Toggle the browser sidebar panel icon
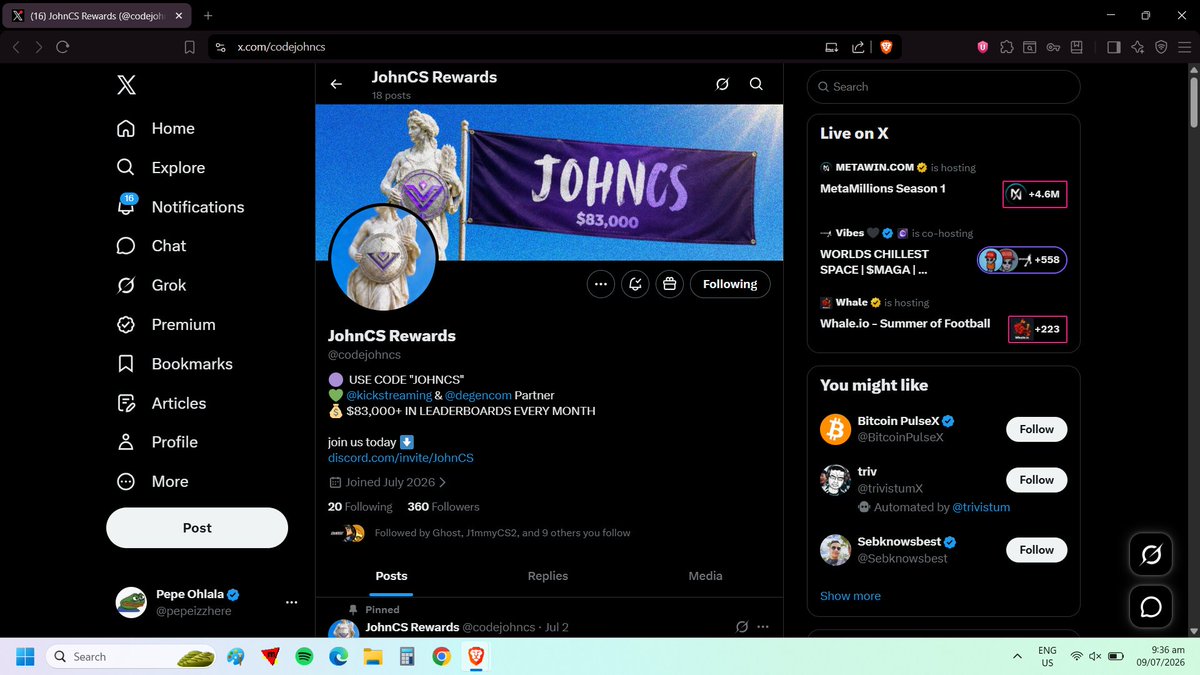 pos(1114,47)
